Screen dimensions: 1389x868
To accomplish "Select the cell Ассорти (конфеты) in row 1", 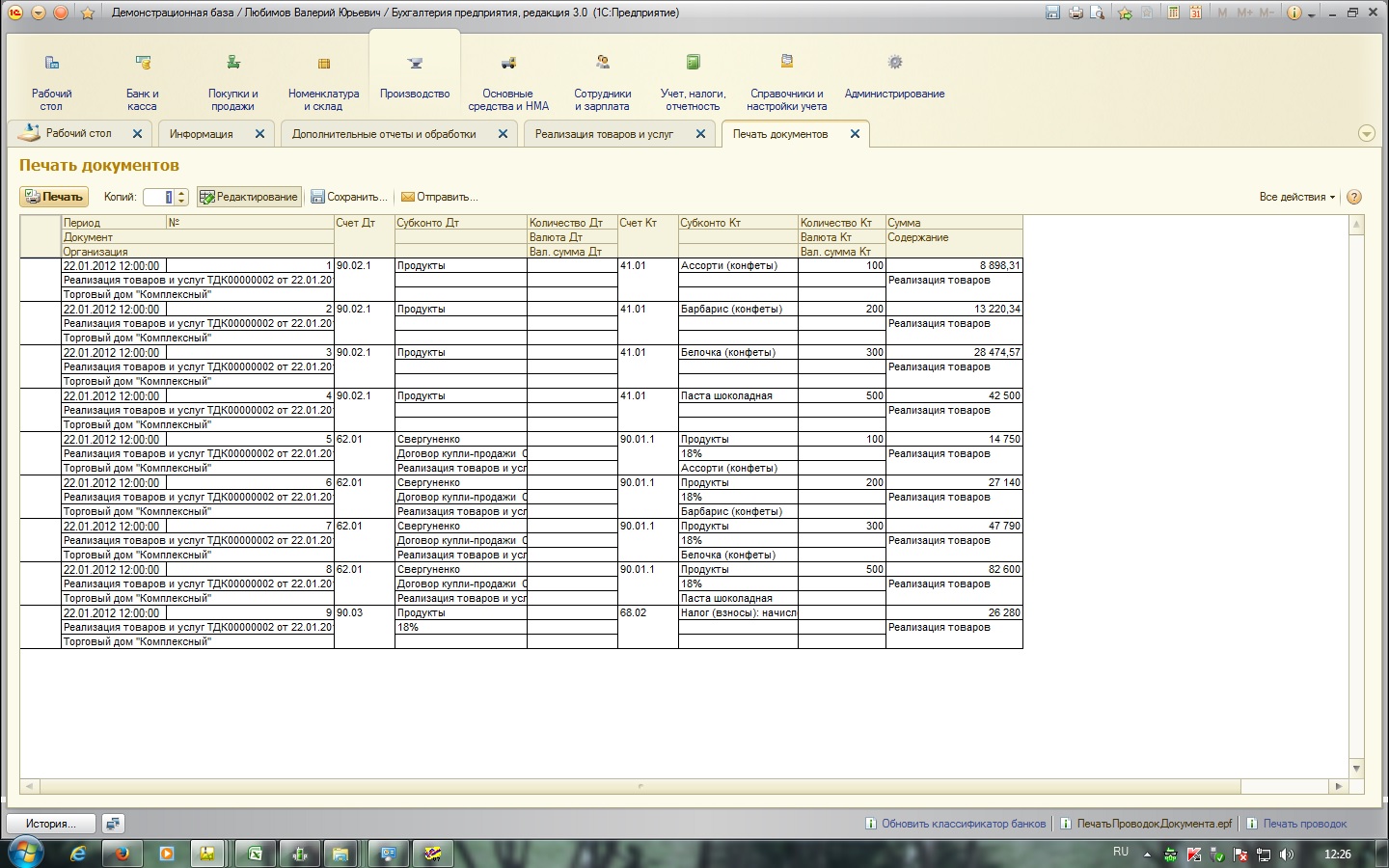I will point(739,265).
